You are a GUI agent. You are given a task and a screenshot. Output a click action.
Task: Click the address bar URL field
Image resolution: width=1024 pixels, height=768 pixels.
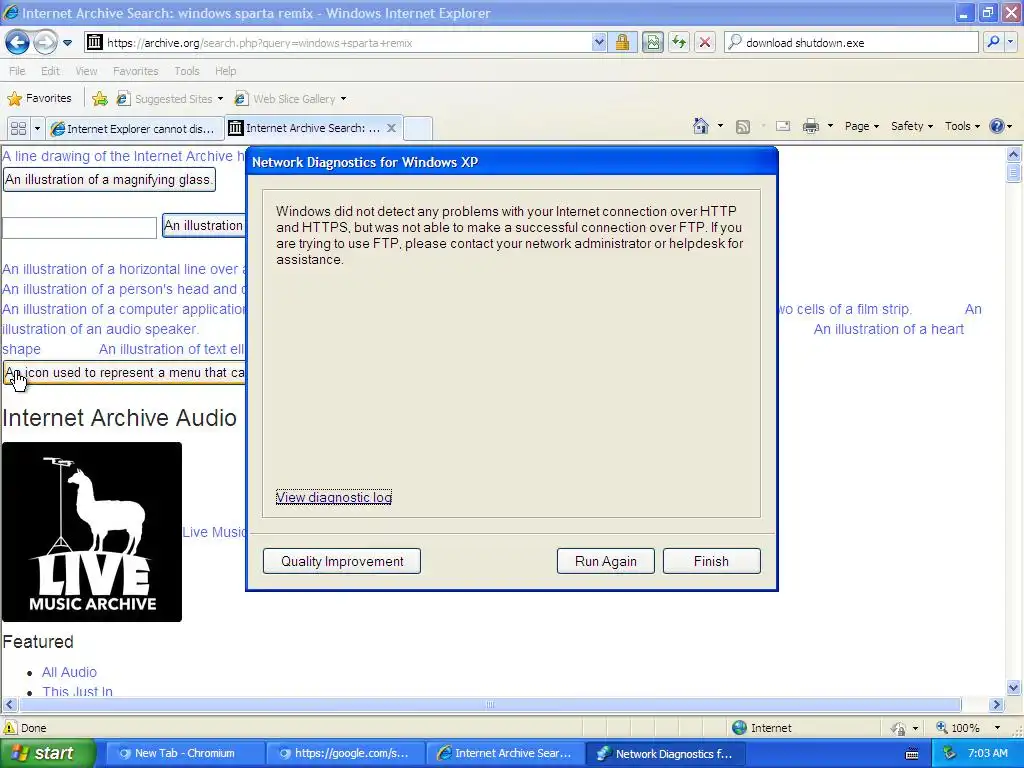tap(346, 42)
